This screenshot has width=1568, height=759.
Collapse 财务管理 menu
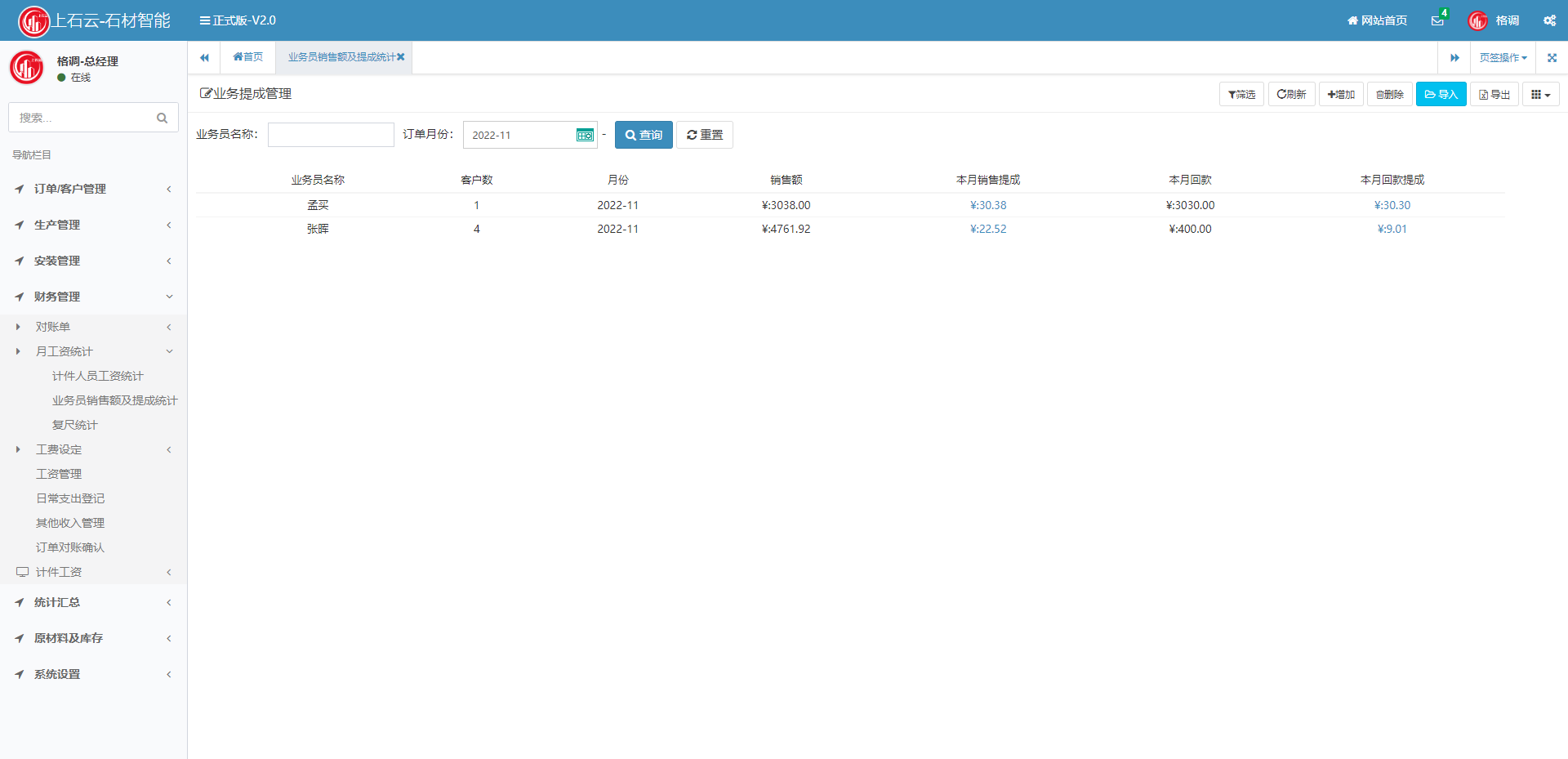click(93, 297)
